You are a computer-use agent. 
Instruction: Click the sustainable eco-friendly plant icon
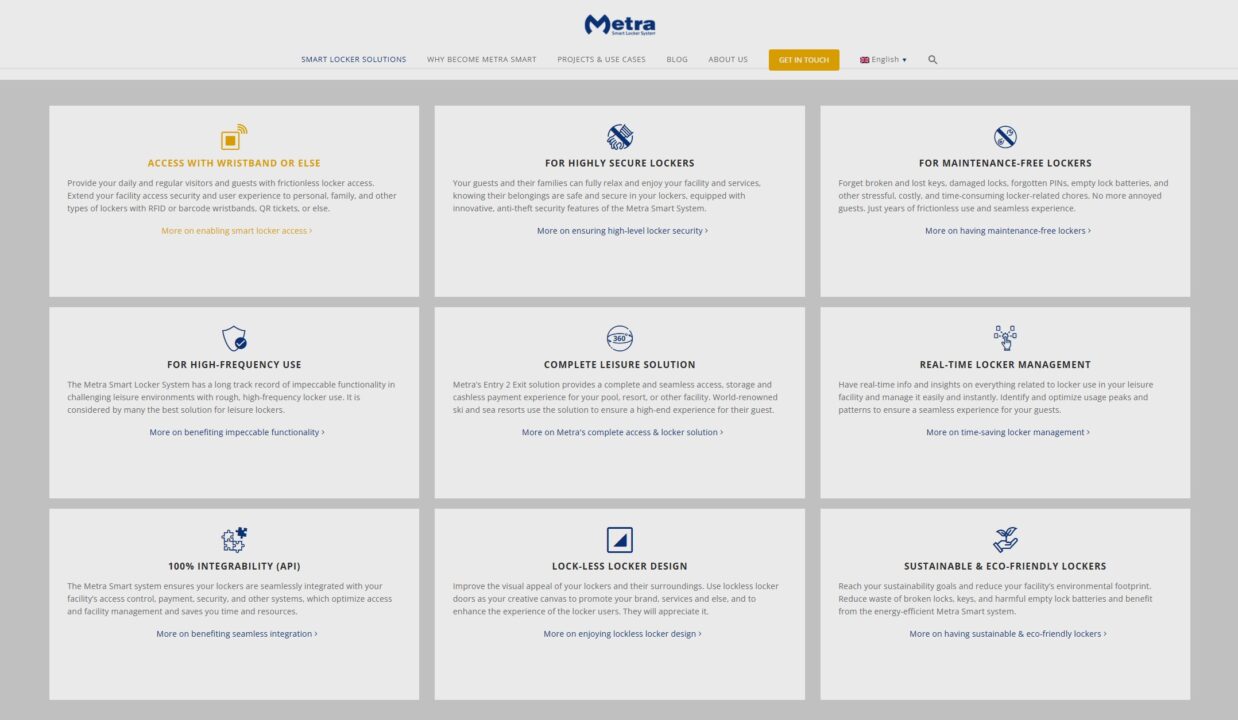click(x=1005, y=540)
